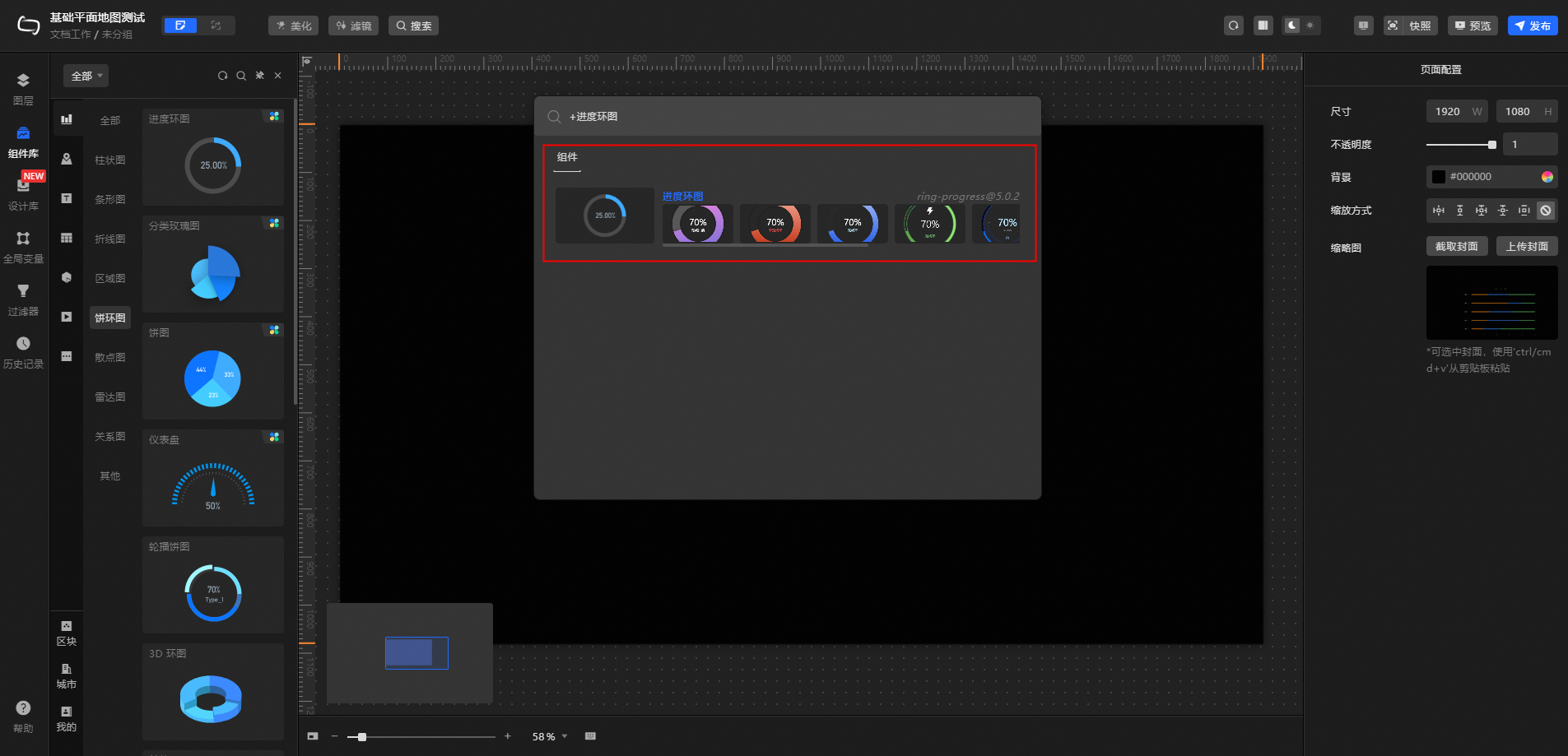1568x756 pixels.
Task: Click the 美化 beautify button
Action: click(x=294, y=26)
